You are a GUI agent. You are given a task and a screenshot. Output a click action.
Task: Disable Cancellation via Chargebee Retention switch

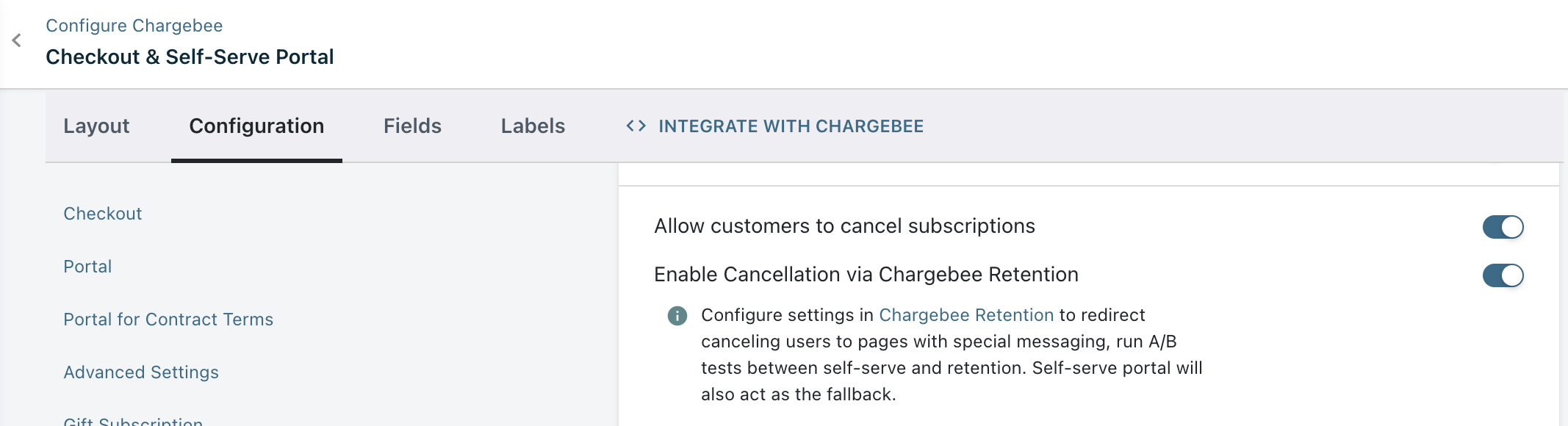click(x=1503, y=275)
